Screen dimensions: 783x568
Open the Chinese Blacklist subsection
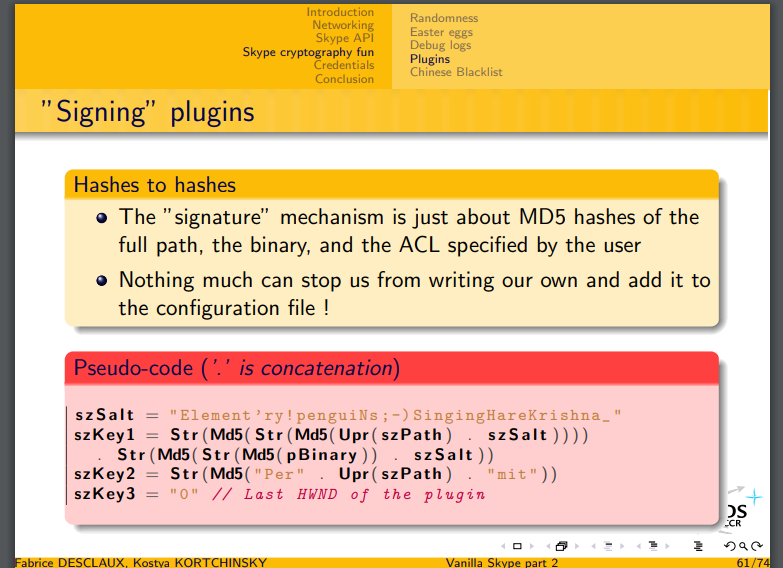click(x=456, y=72)
